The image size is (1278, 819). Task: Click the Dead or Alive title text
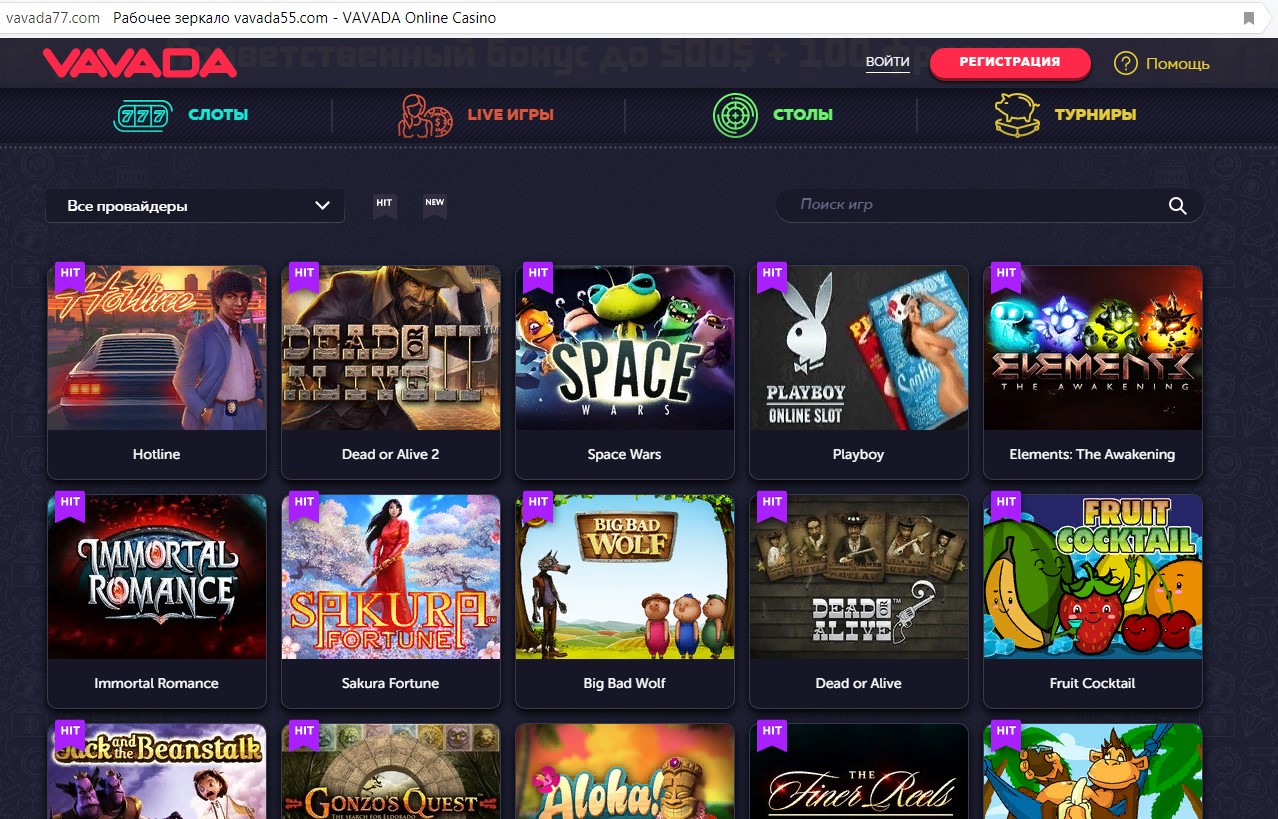click(859, 683)
